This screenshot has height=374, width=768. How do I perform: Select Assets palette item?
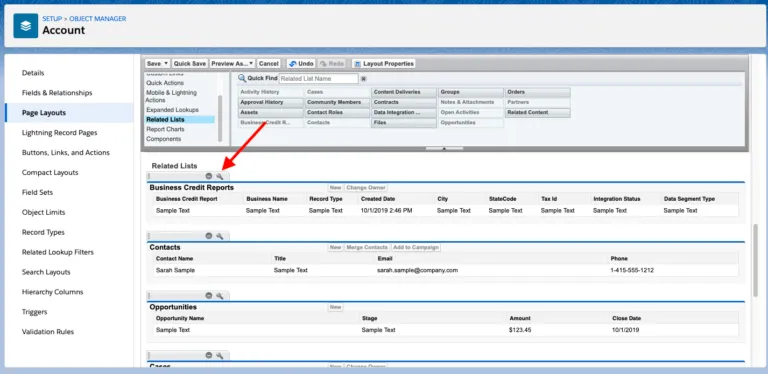point(271,113)
